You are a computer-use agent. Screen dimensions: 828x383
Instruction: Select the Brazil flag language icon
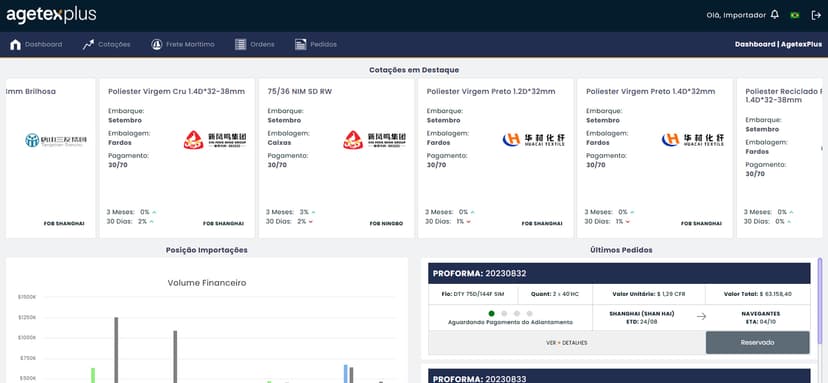(795, 15)
